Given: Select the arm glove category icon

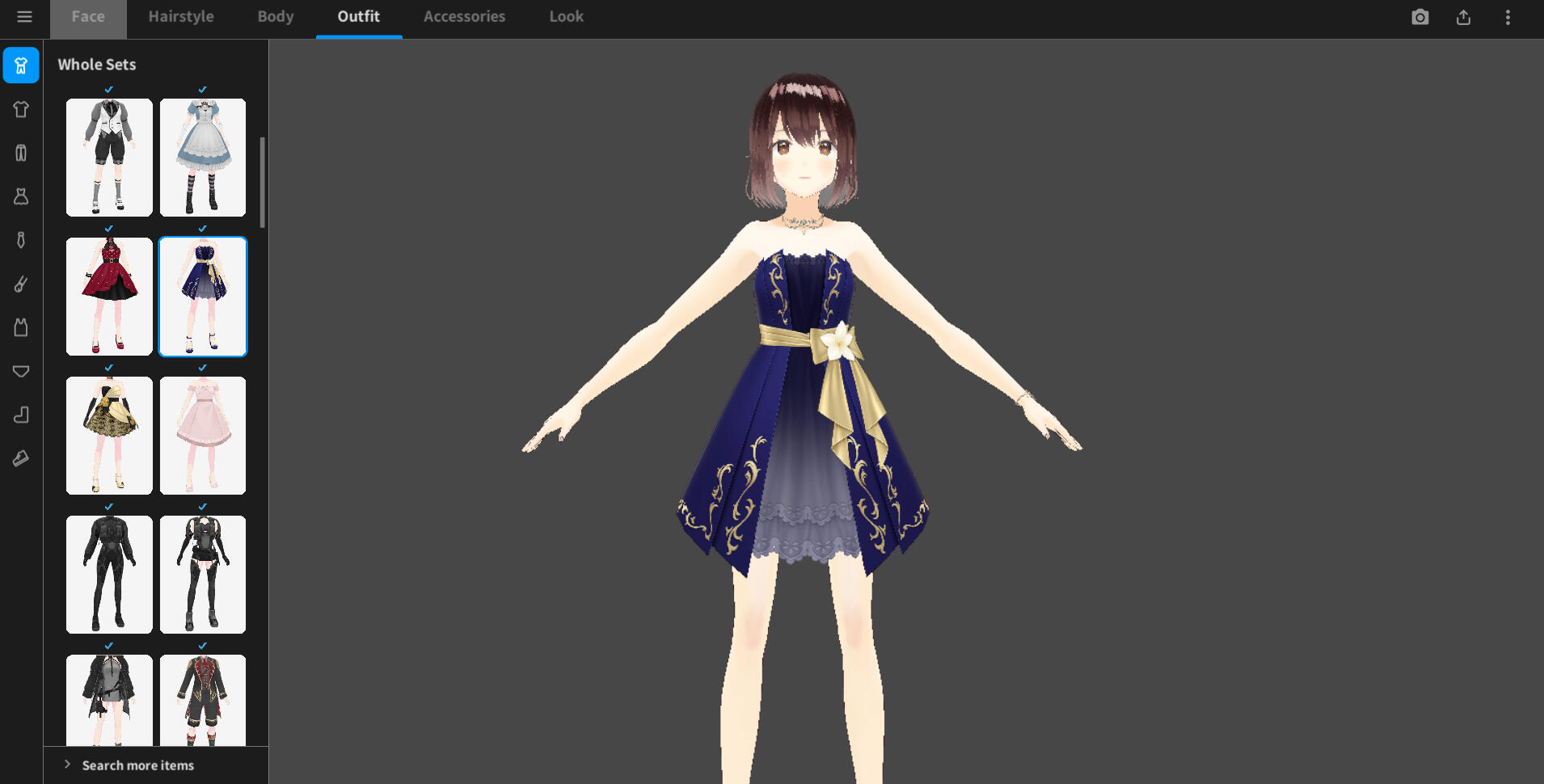Looking at the screenshot, I should point(21,284).
